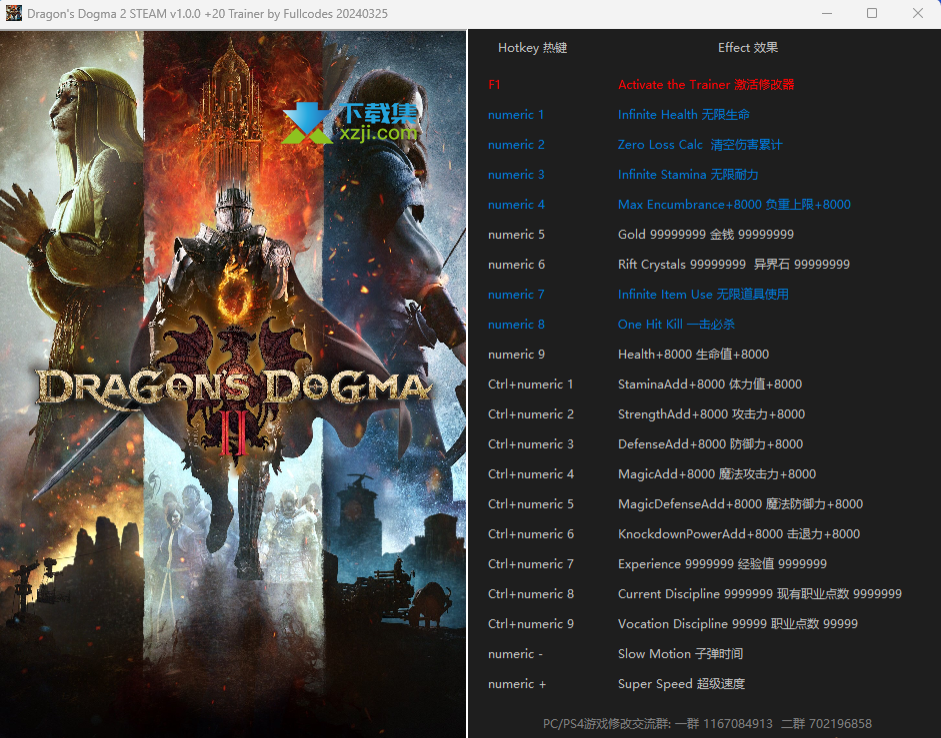This screenshot has height=738, width=941.
Task: Click the numeric 2 hotkey label
Action: (516, 145)
